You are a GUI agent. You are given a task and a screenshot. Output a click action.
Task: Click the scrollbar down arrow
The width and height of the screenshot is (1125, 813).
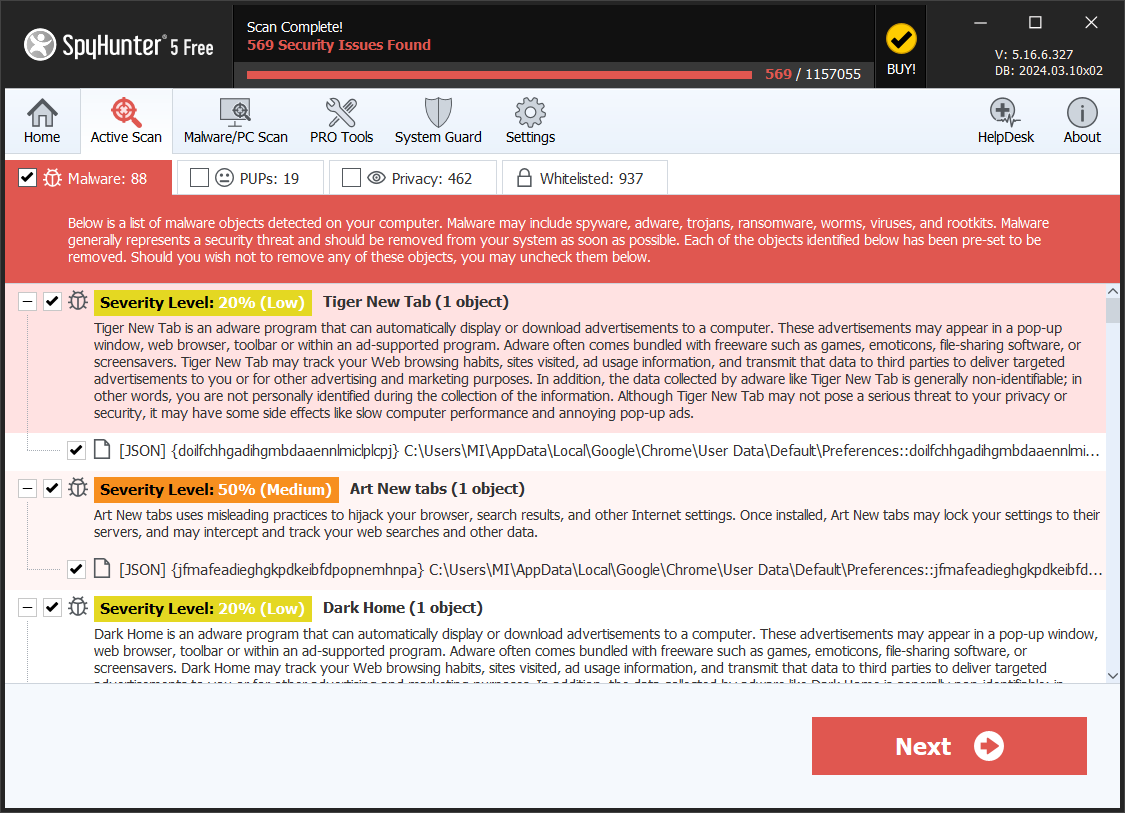pyautogui.click(x=1113, y=676)
